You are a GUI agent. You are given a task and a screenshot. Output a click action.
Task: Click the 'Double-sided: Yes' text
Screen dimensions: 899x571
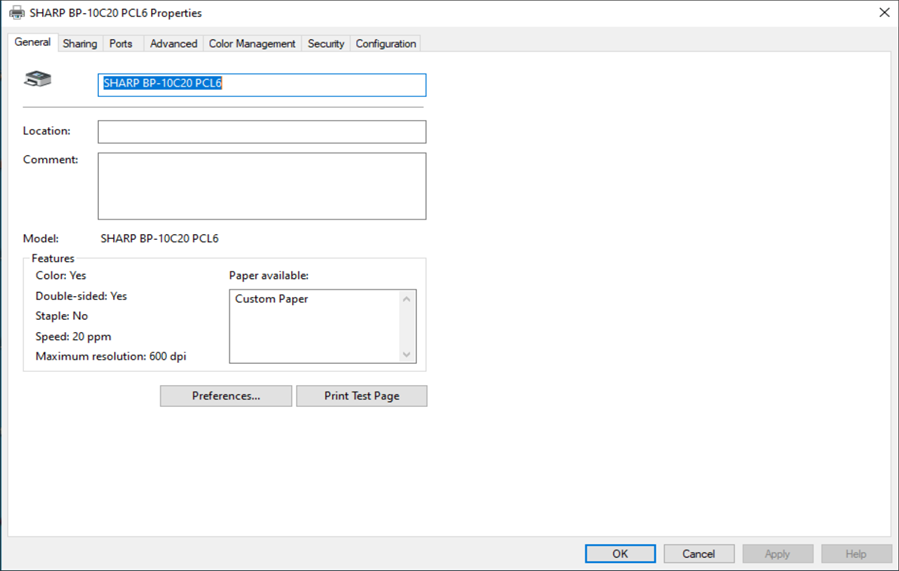[x=81, y=296]
